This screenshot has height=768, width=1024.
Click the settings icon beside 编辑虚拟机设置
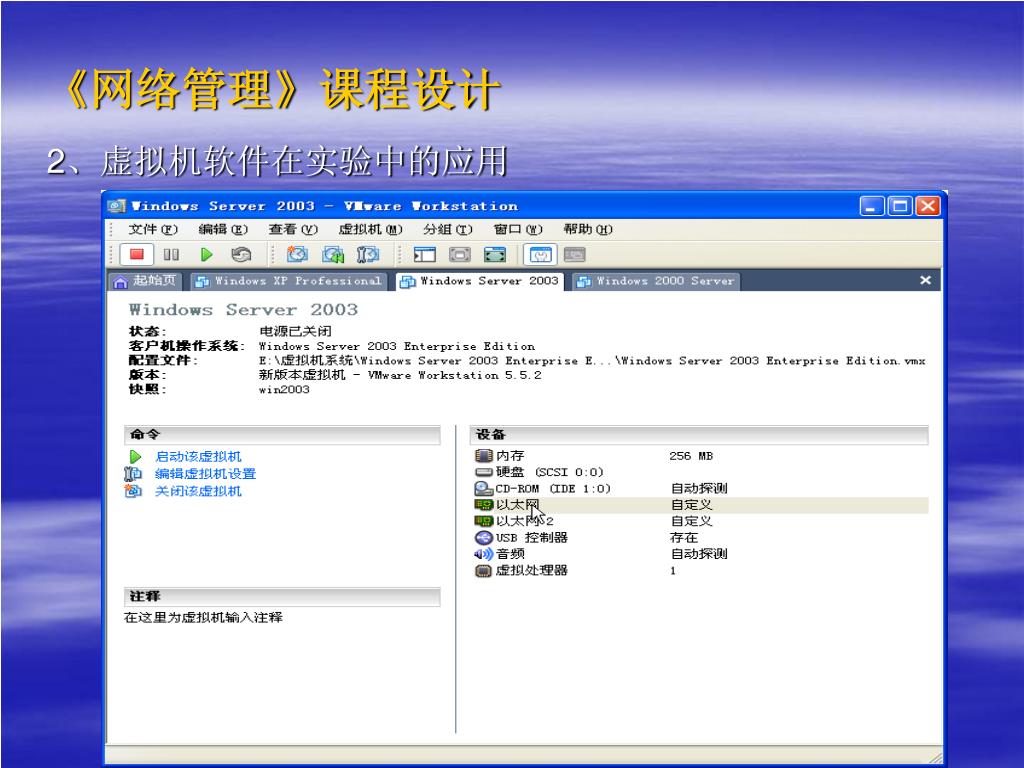(133, 473)
